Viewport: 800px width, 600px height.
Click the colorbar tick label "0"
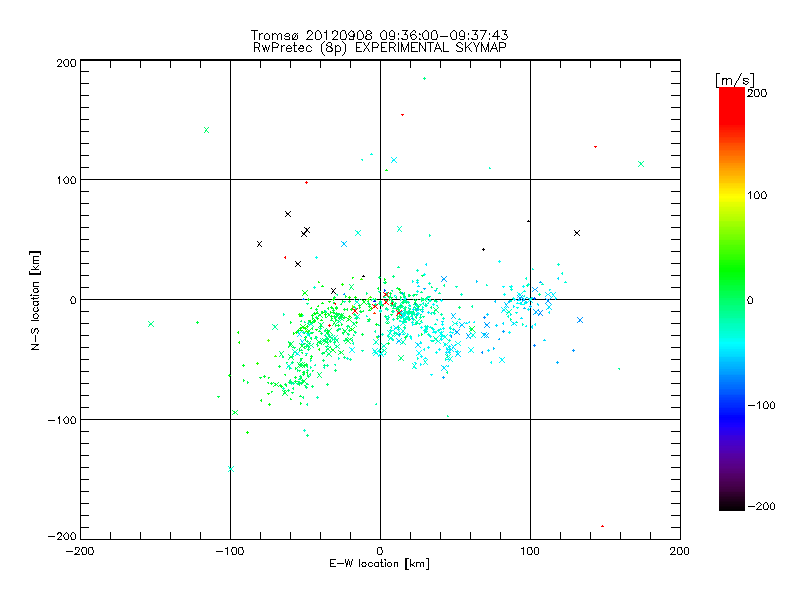point(750,300)
